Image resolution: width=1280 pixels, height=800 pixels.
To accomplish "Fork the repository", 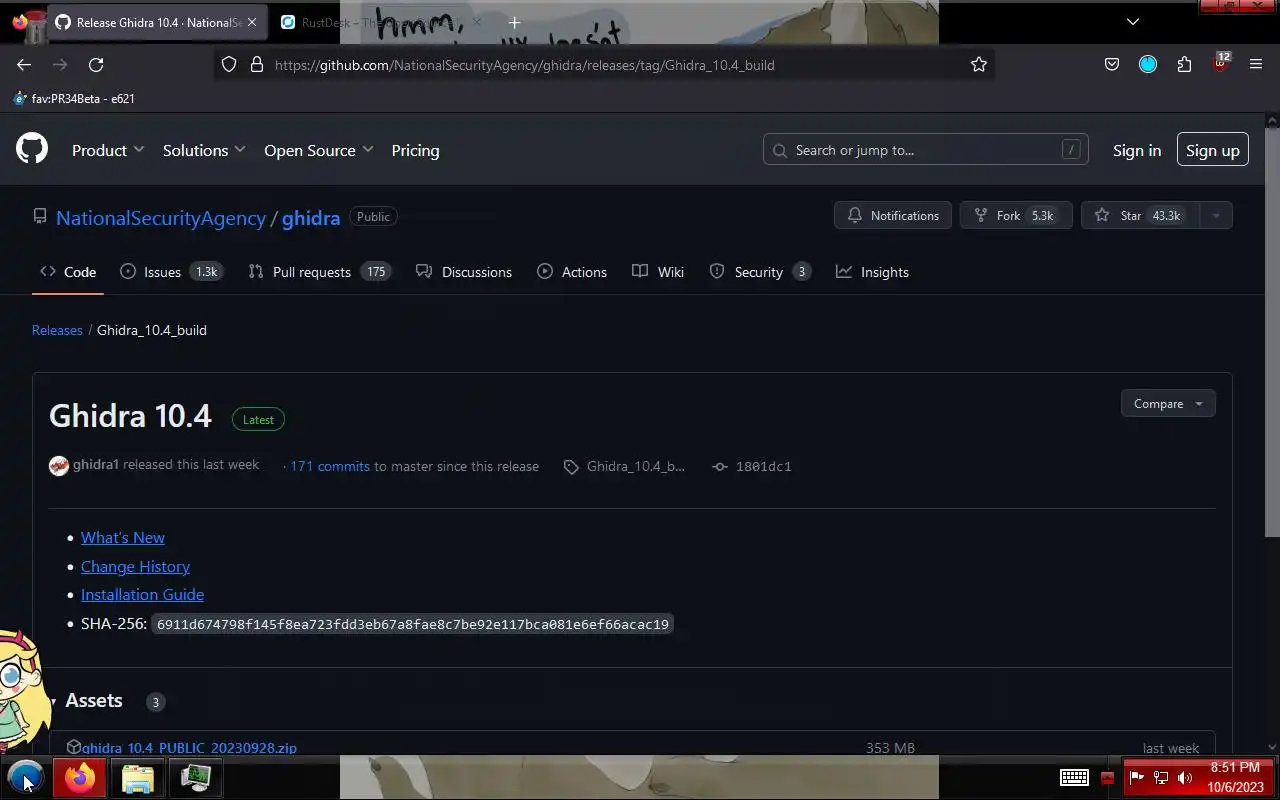I will [x=1016, y=216].
